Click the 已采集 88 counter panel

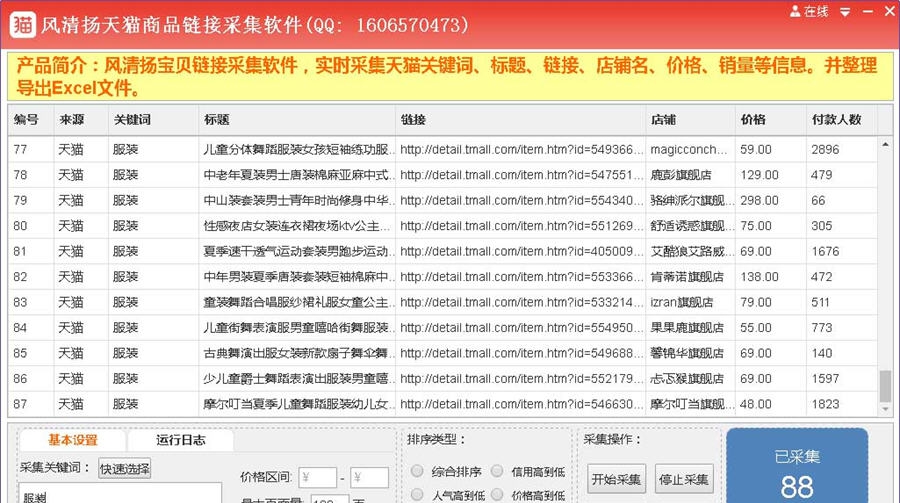(797, 466)
